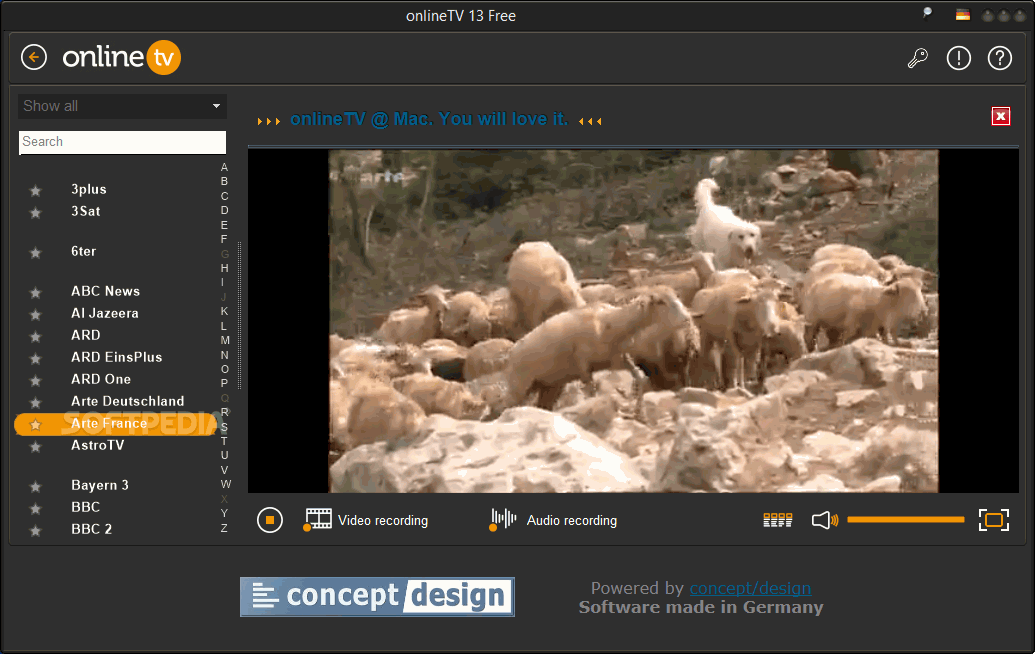Viewport: 1035px width, 654px height.
Task: Favorite the ABC News star
Action: 36,292
